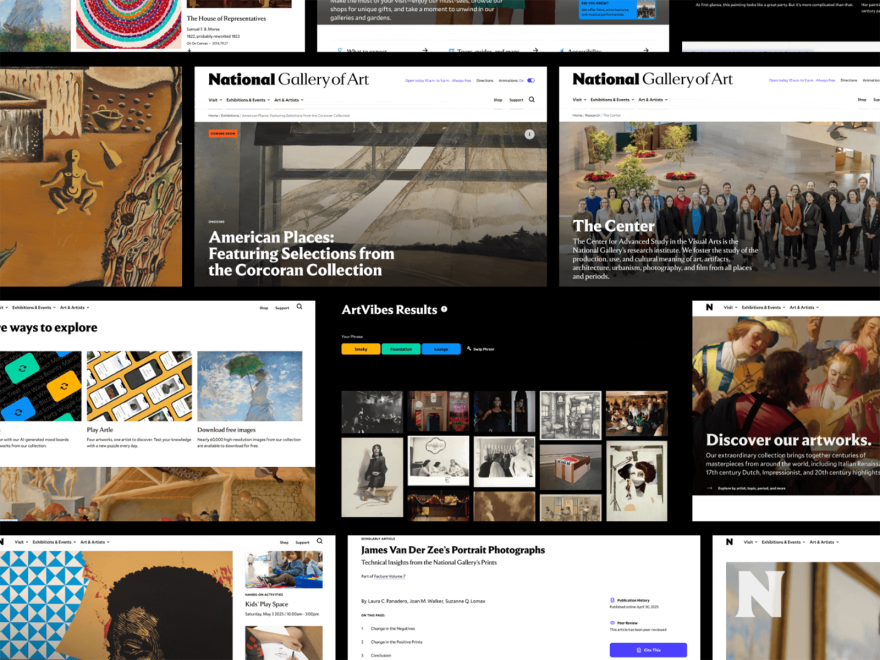880x660 pixels.
Task: Click the Swap Phrase shuffle icon
Action: pos(469,349)
